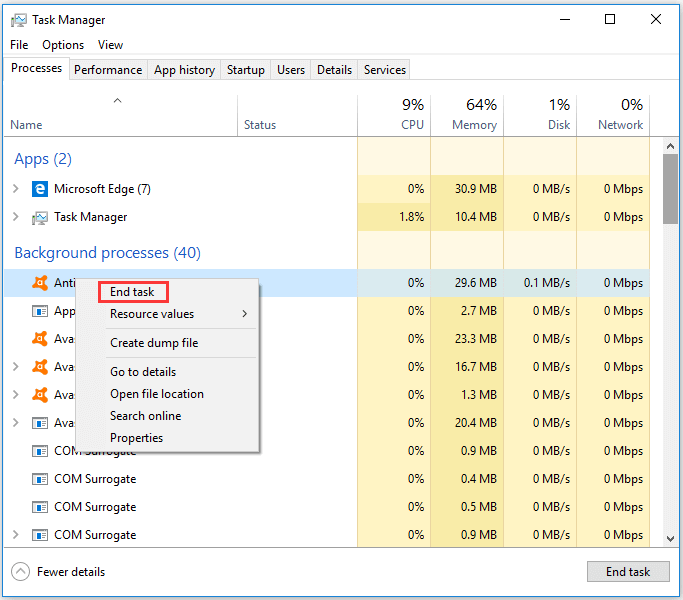The height and width of the screenshot is (600, 683).
Task: Click the first COM Surrogate process icon
Action: click(40, 451)
